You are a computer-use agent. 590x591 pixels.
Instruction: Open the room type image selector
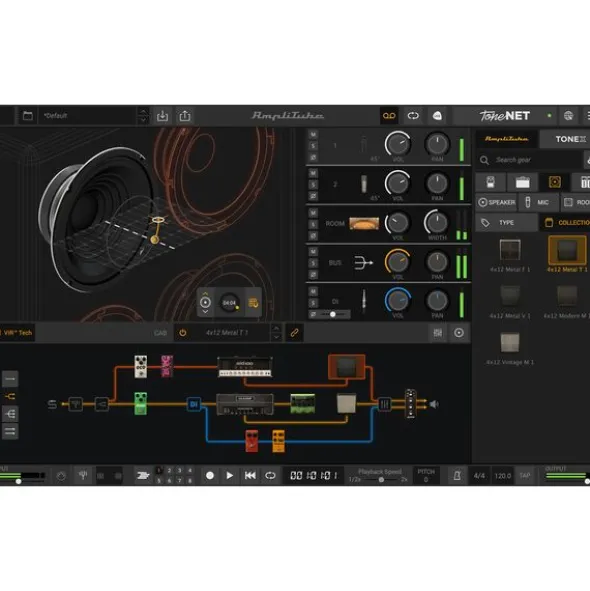click(364, 223)
